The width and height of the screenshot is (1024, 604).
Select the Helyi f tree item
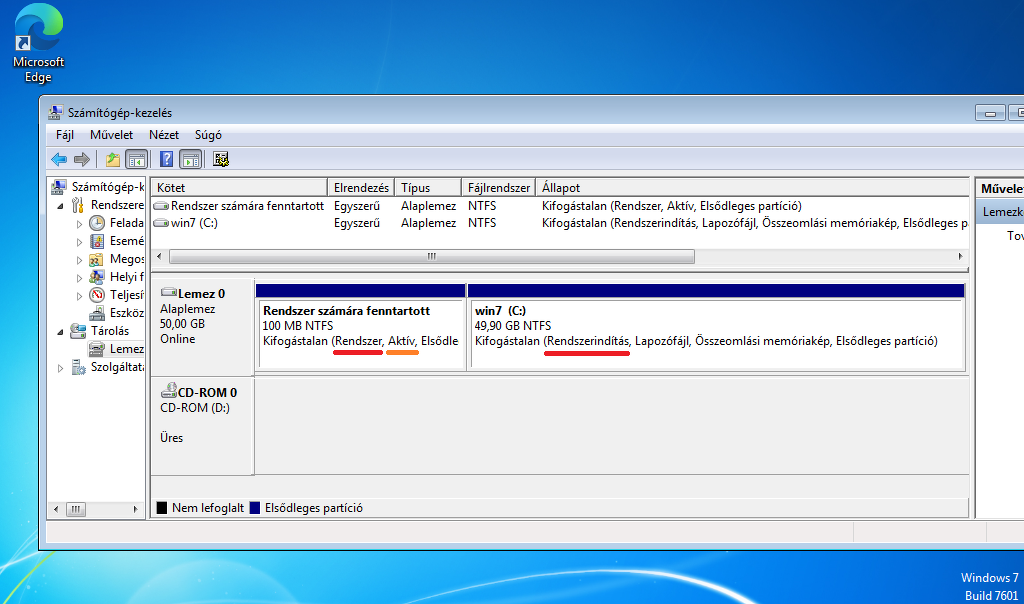click(126, 277)
